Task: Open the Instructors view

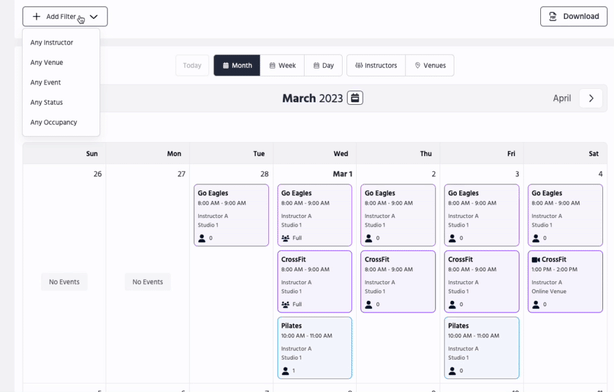Action: [x=376, y=65]
